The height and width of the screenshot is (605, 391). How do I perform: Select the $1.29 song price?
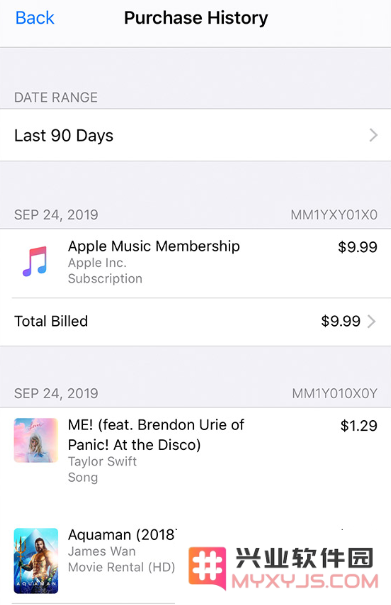(x=359, y=426)
